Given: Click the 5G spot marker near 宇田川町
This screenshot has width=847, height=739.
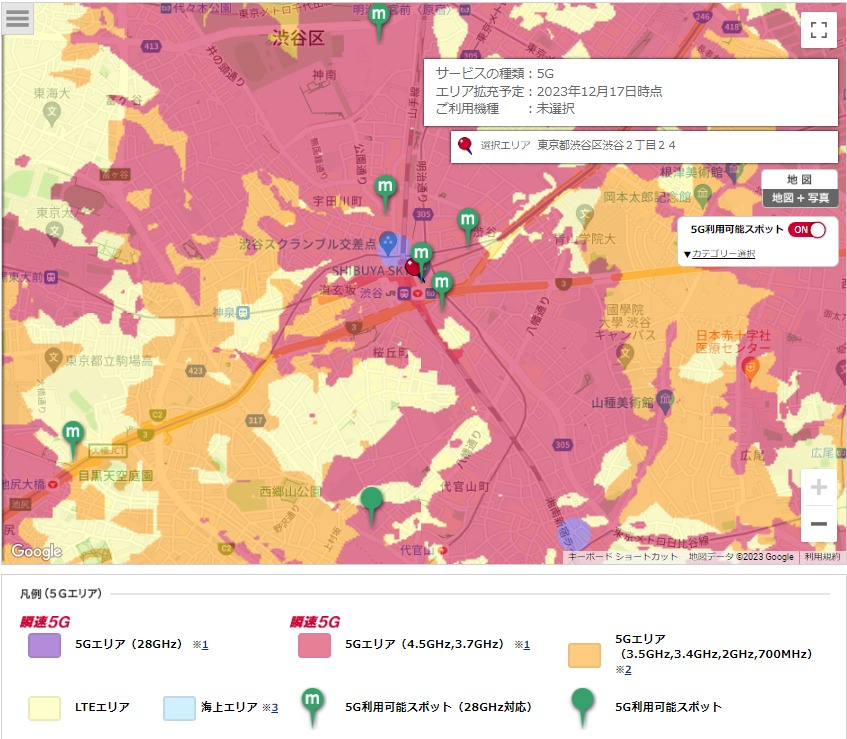Looking at the screenshot, I should [386, 189].
